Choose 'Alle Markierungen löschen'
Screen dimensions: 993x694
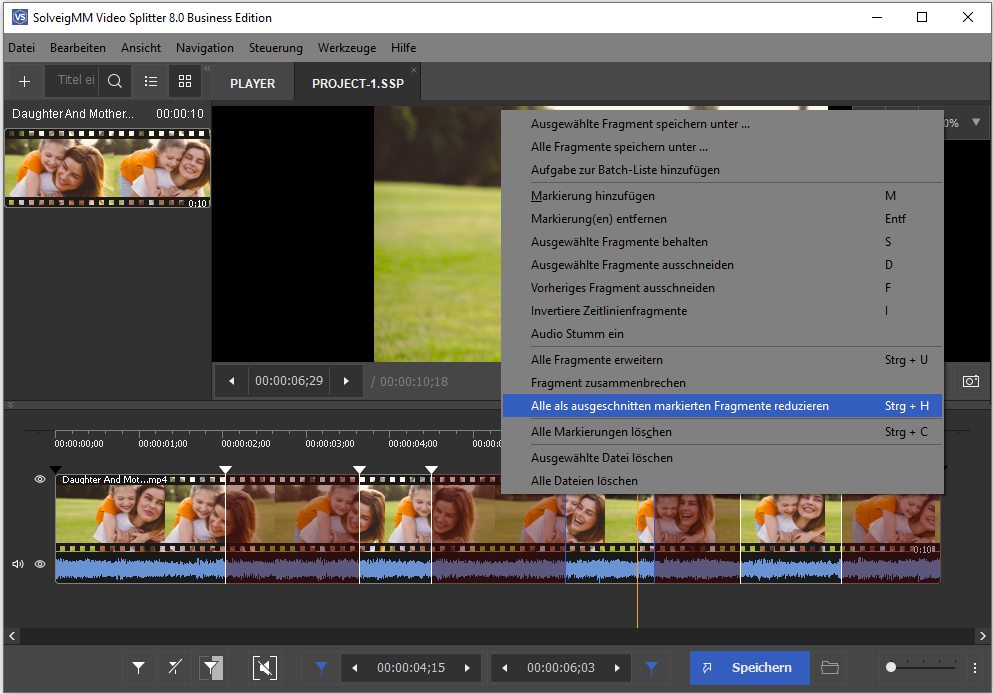tap(722, 432)
